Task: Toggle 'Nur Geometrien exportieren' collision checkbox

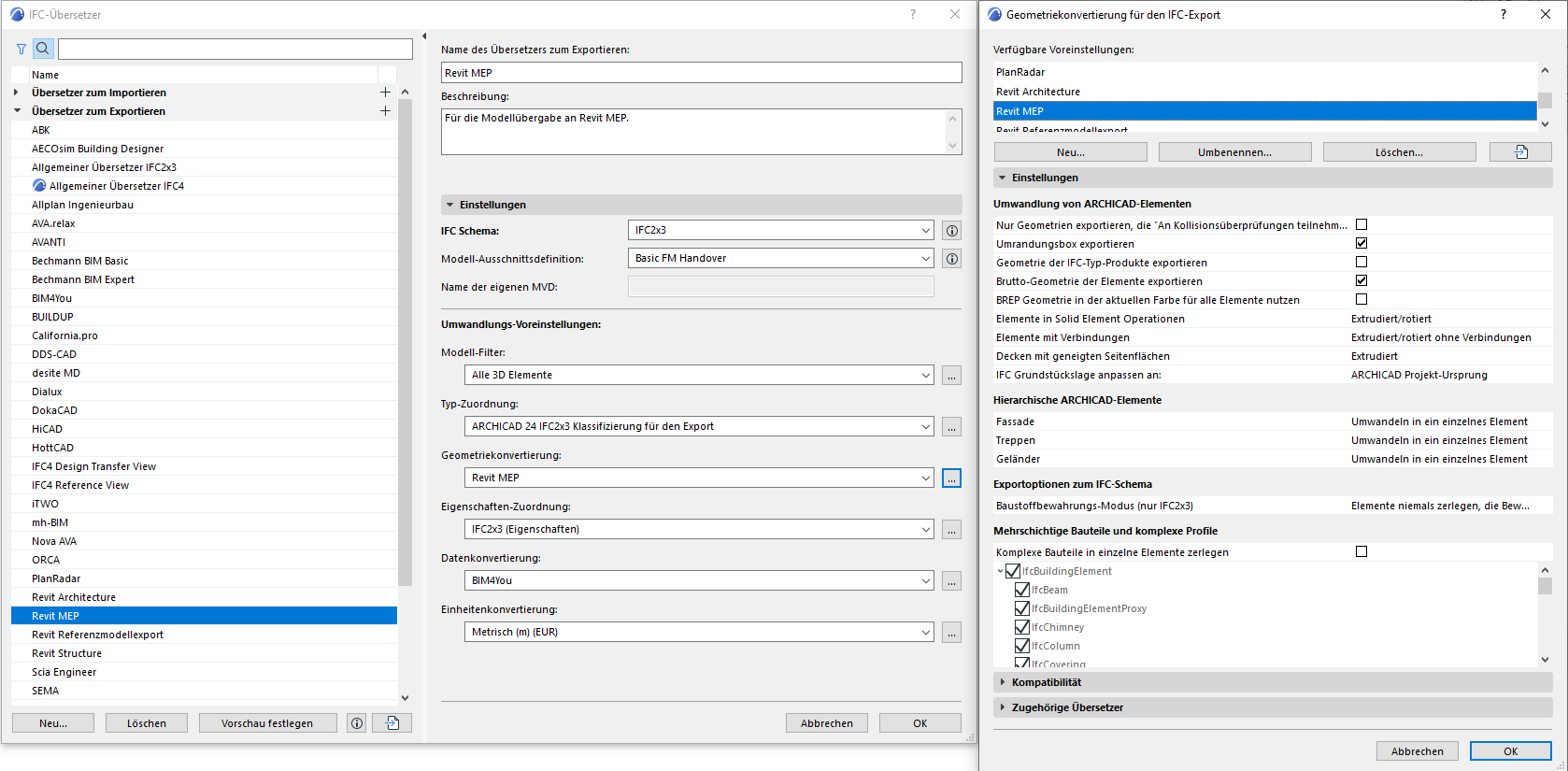Action: (1361, 224)
